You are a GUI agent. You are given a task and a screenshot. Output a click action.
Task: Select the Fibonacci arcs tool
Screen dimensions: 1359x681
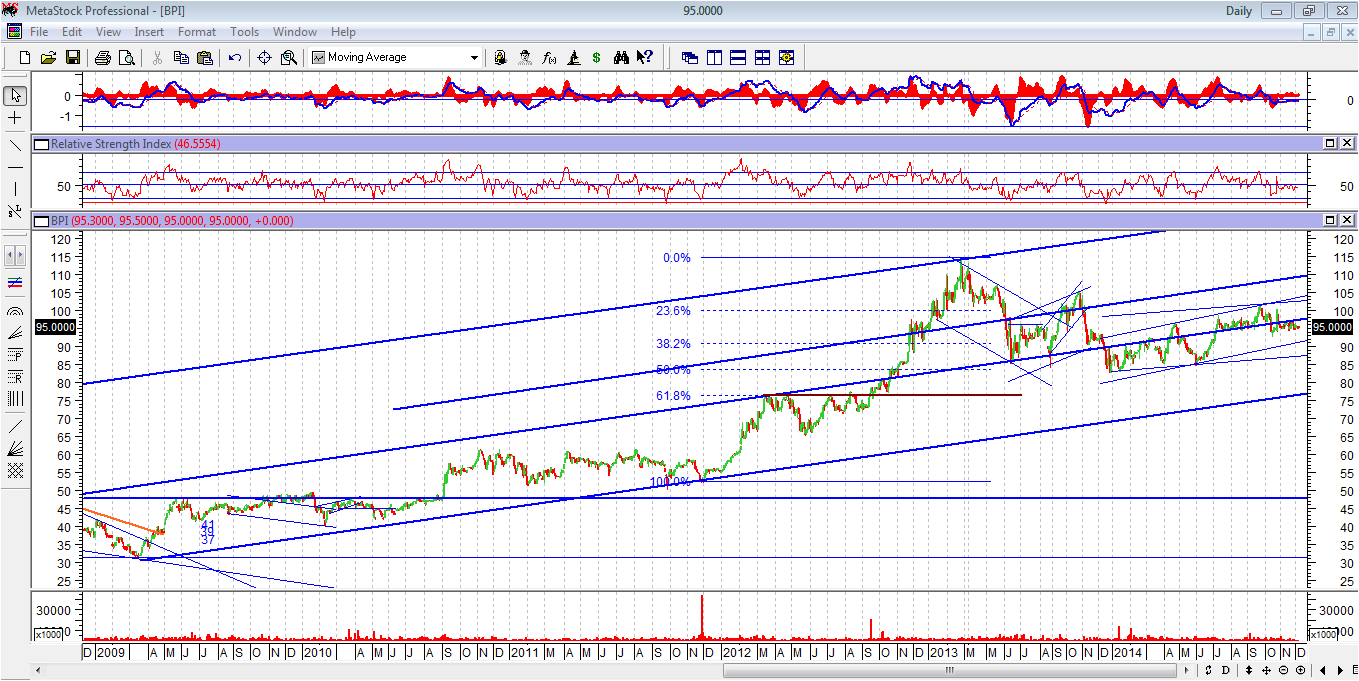click(x=12, y=310)
